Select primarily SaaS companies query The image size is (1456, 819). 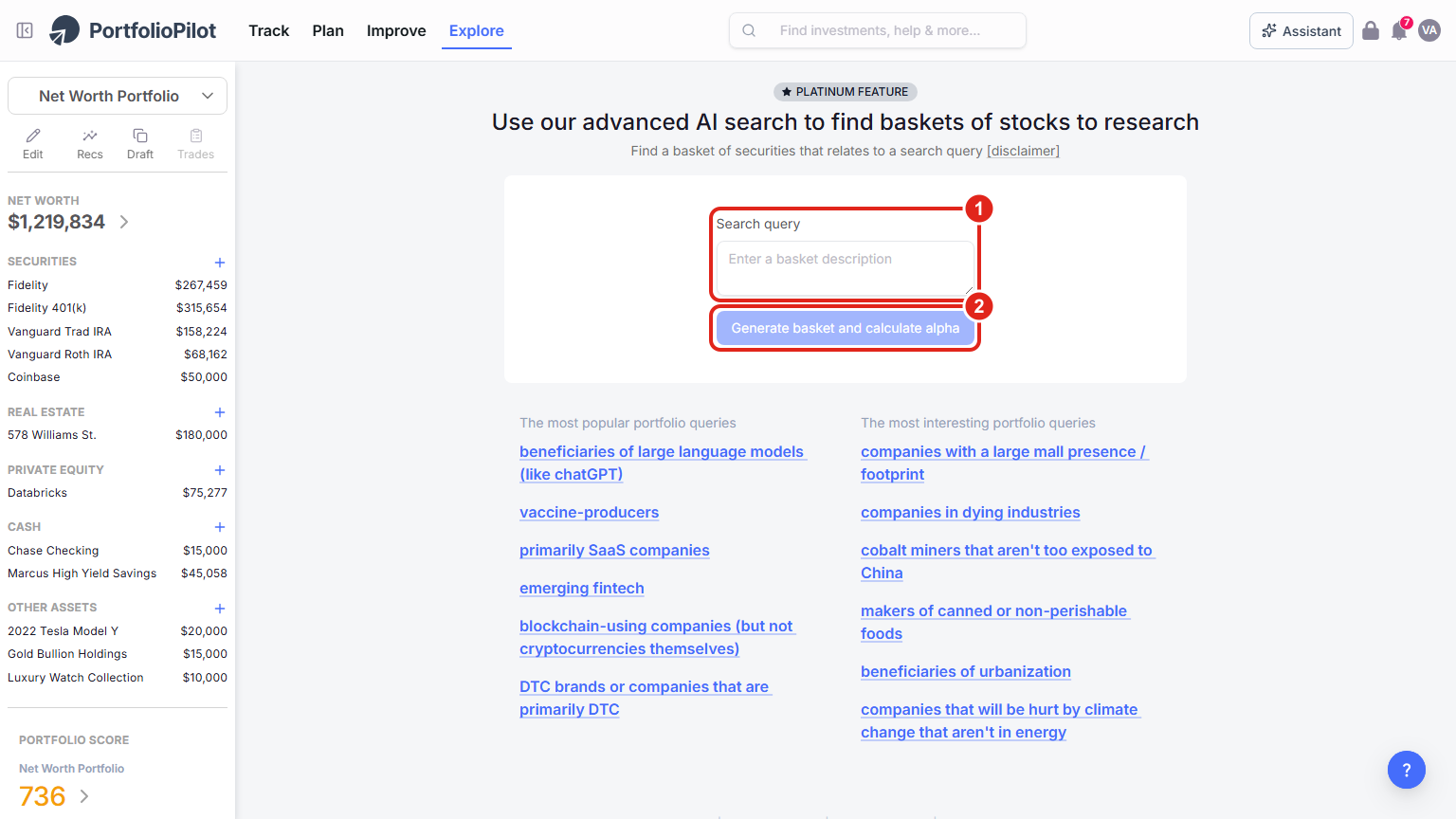pyautogui.click(x=614, y=550)
